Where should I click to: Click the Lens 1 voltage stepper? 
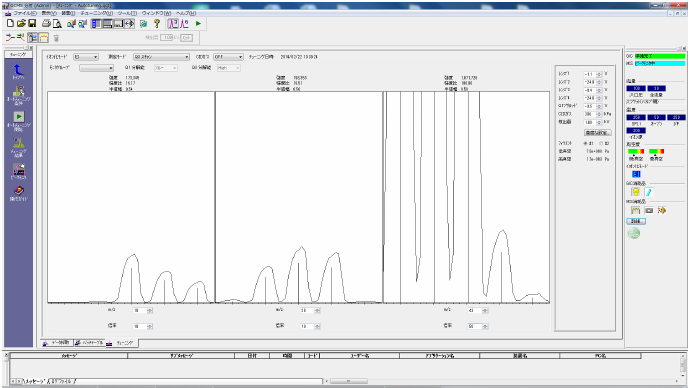point(599,74)
